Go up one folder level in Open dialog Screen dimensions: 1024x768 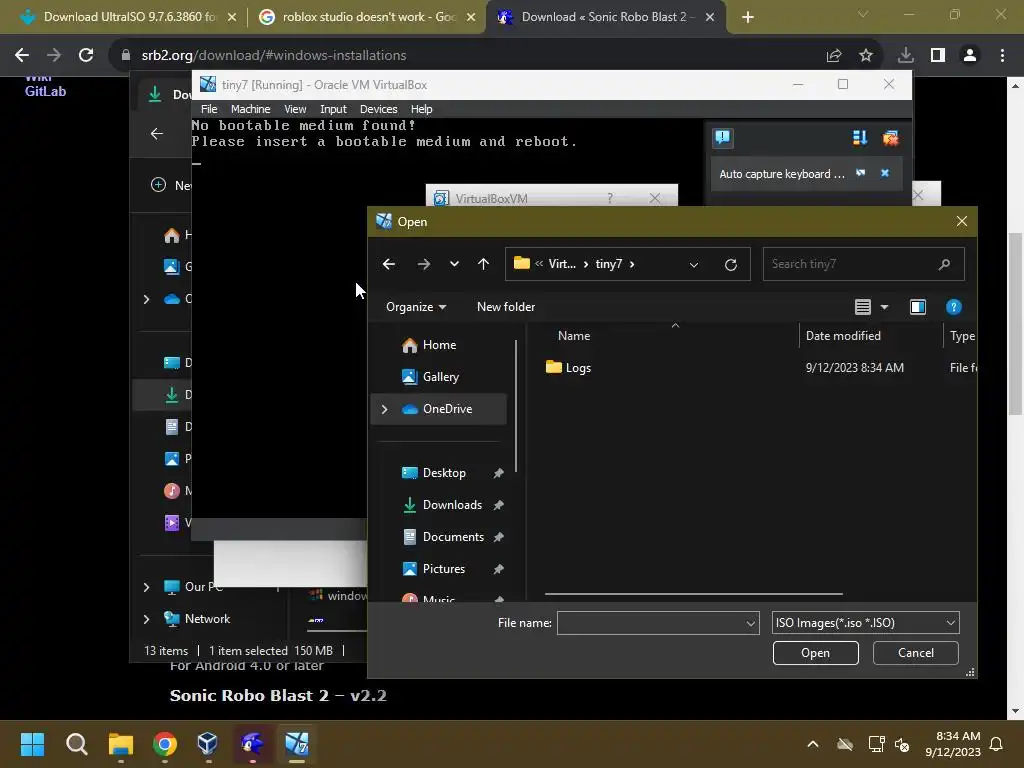[483, 264]
